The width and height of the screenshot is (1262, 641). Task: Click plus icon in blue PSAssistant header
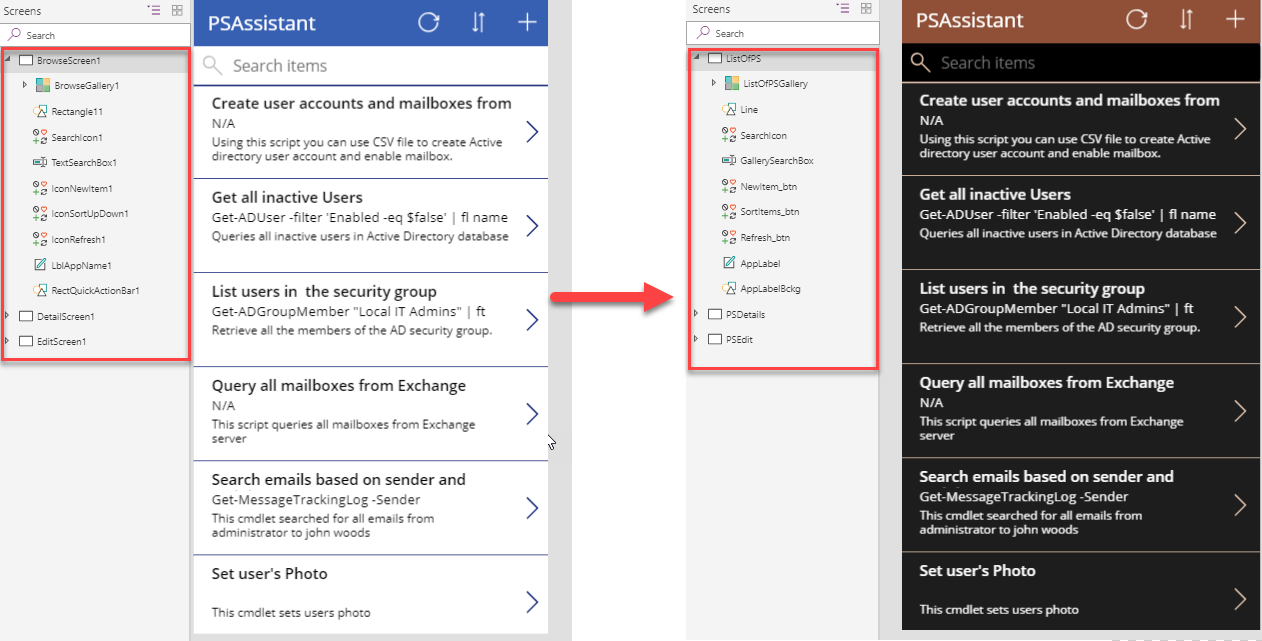click(x=526, y=22)
